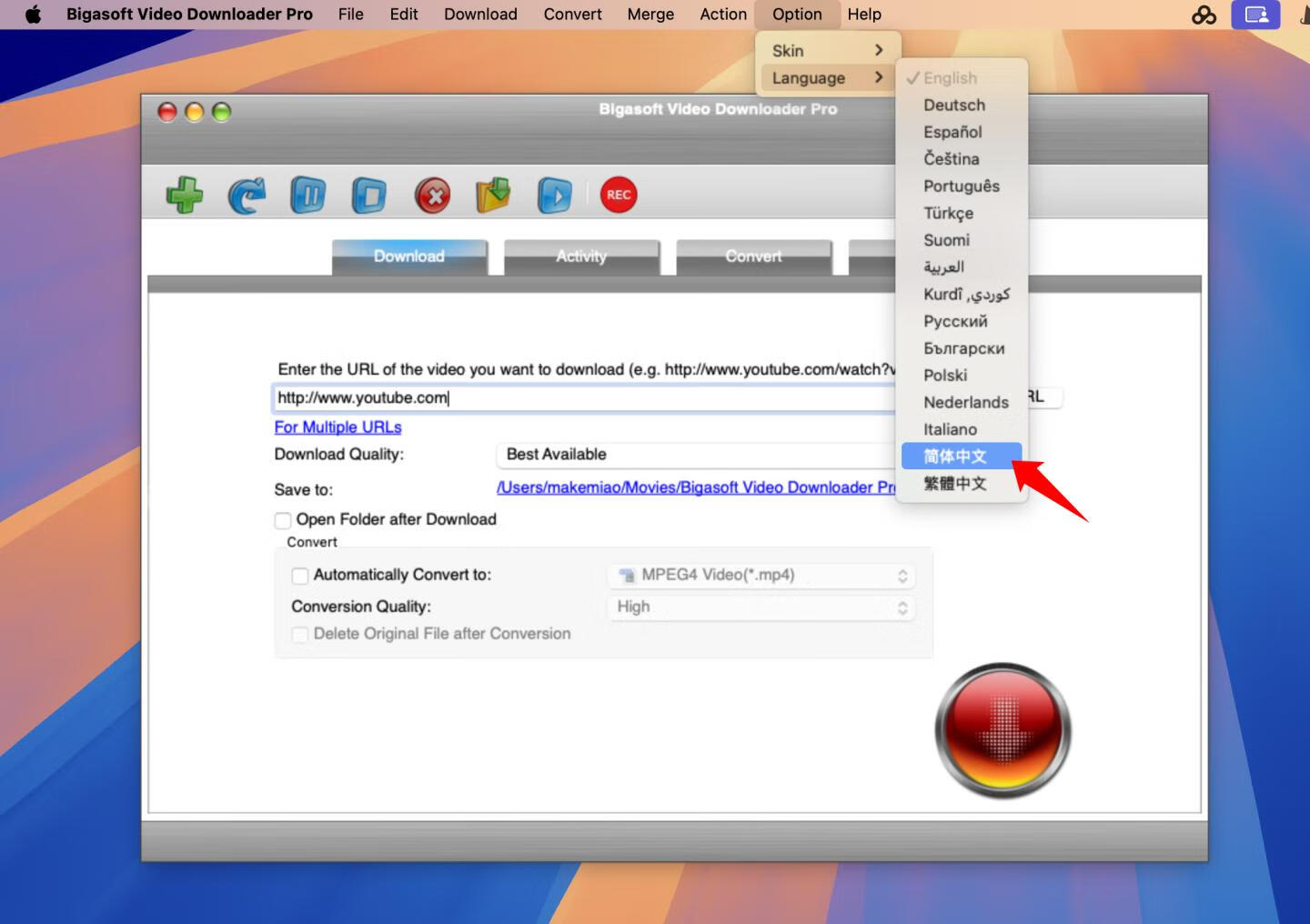1310x924 pixels.
Task: Select Español language
Action: [x=962, y=133]
